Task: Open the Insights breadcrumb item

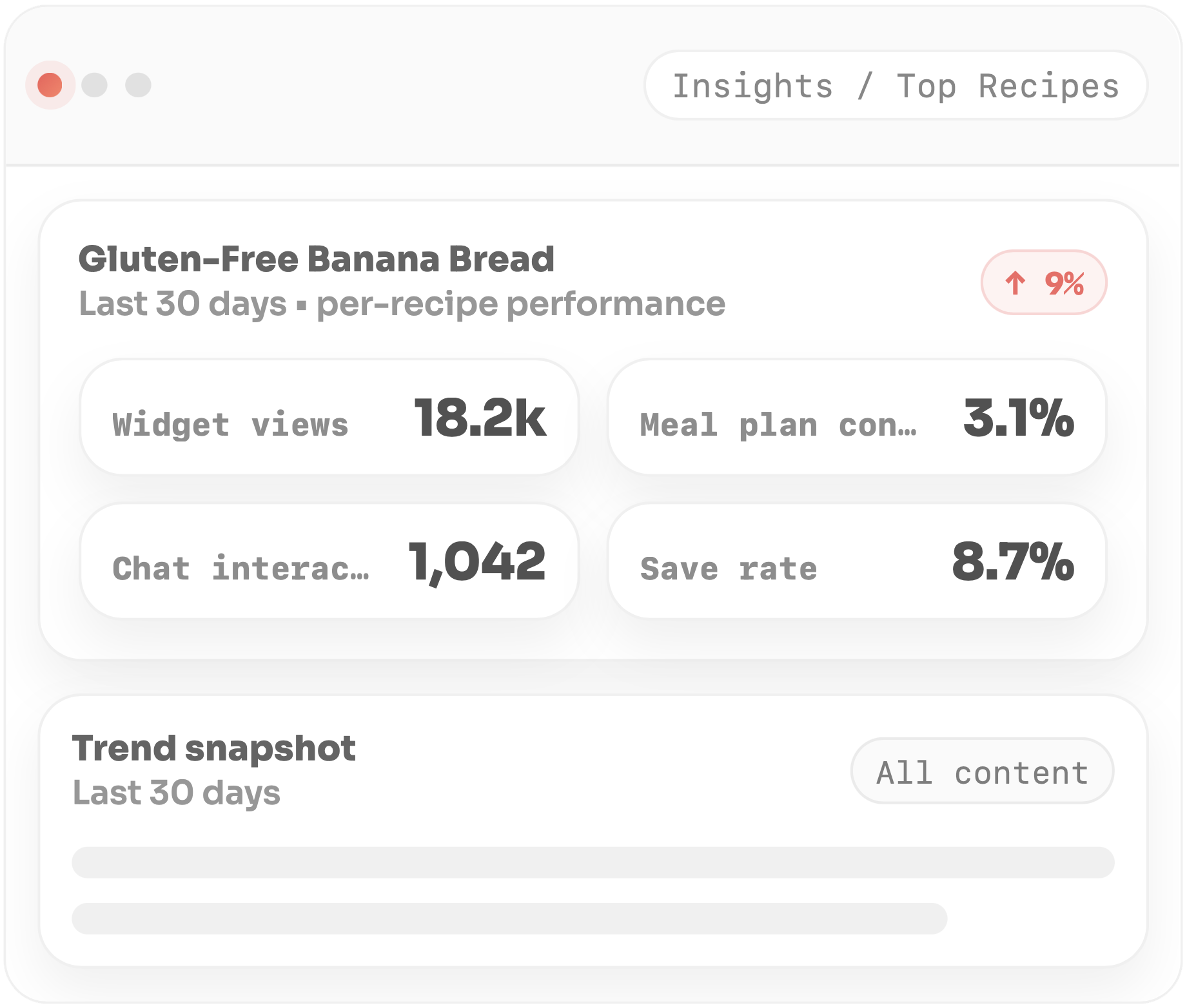Action: 753,84
